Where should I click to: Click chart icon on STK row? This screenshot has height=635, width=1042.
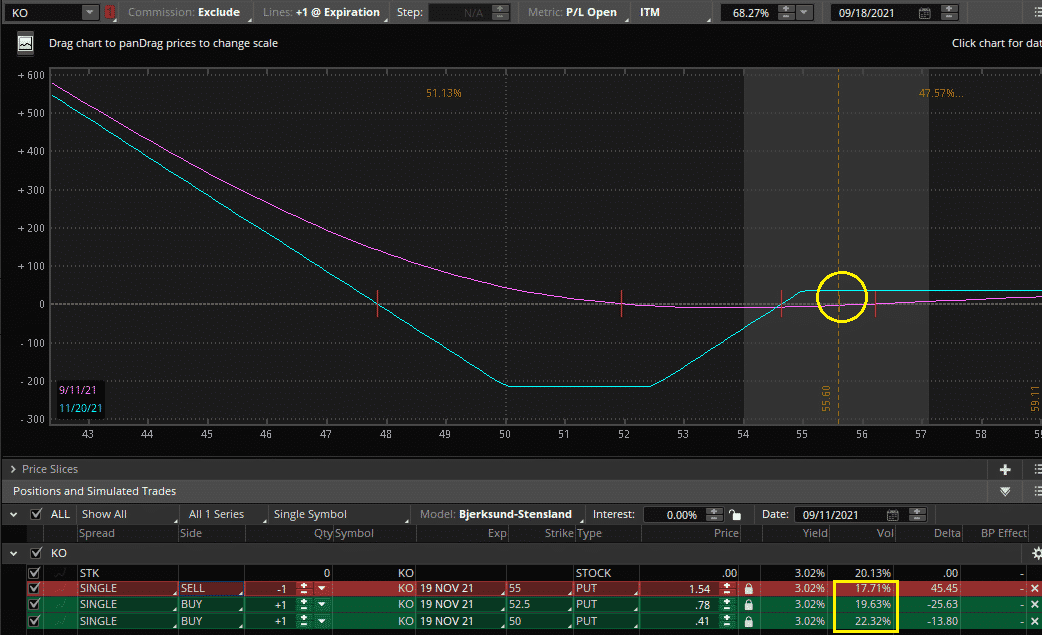coord(60,573)
